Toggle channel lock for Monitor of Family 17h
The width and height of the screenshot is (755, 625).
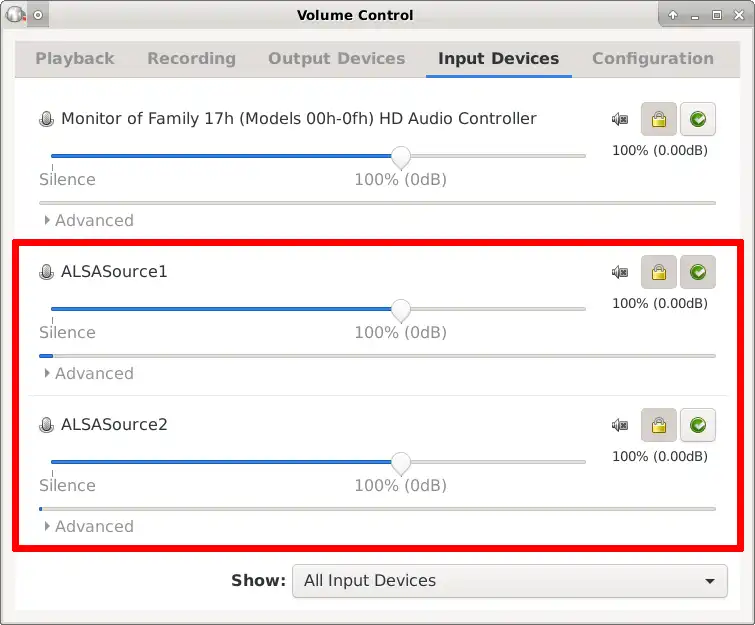[x=658, y=120]
